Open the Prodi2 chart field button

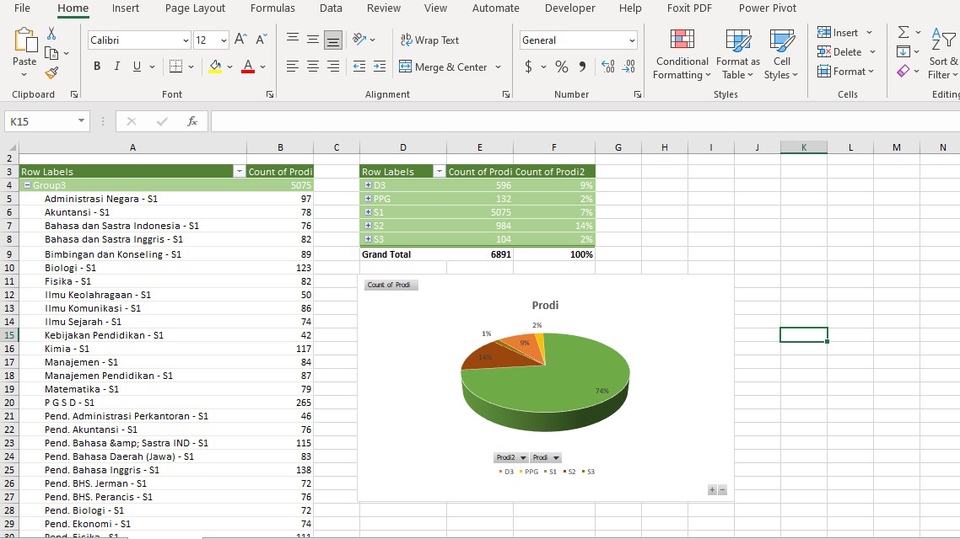click(x=511, y=458)
